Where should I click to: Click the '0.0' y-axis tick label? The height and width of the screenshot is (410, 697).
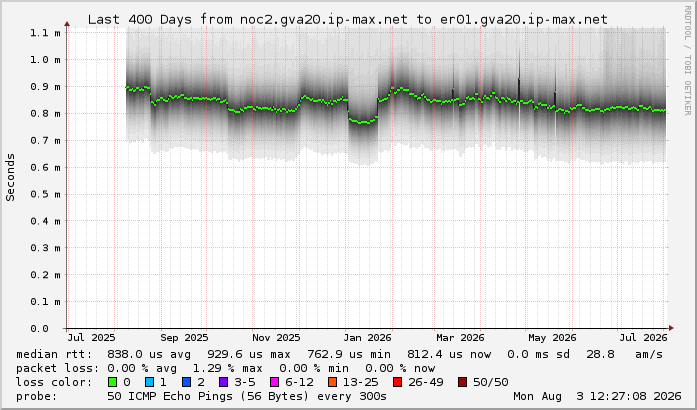pos(40,329)
